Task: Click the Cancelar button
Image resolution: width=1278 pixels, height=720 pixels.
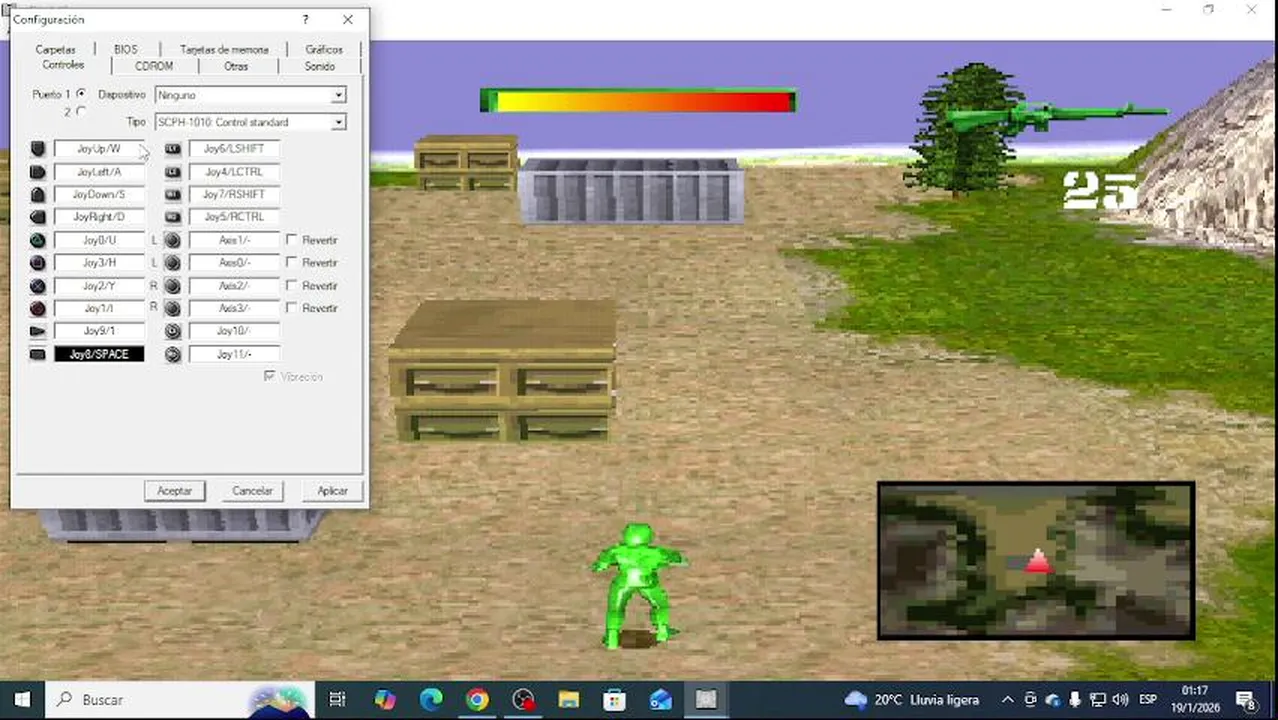Action: [x=252, y=491]
